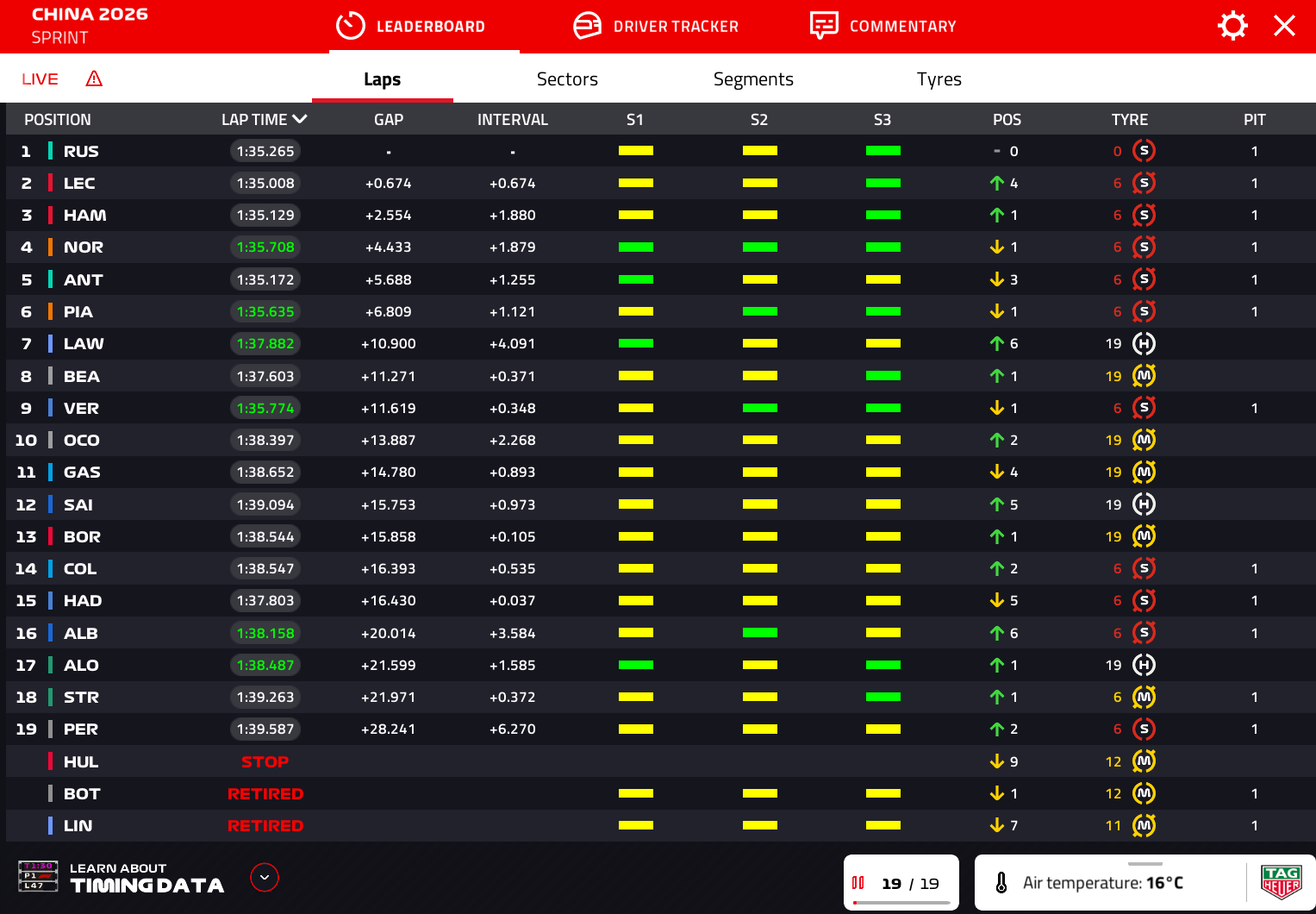Click the Learn About Timing Data link
This screenshot has width=1316, height=914.
[147, 878]
